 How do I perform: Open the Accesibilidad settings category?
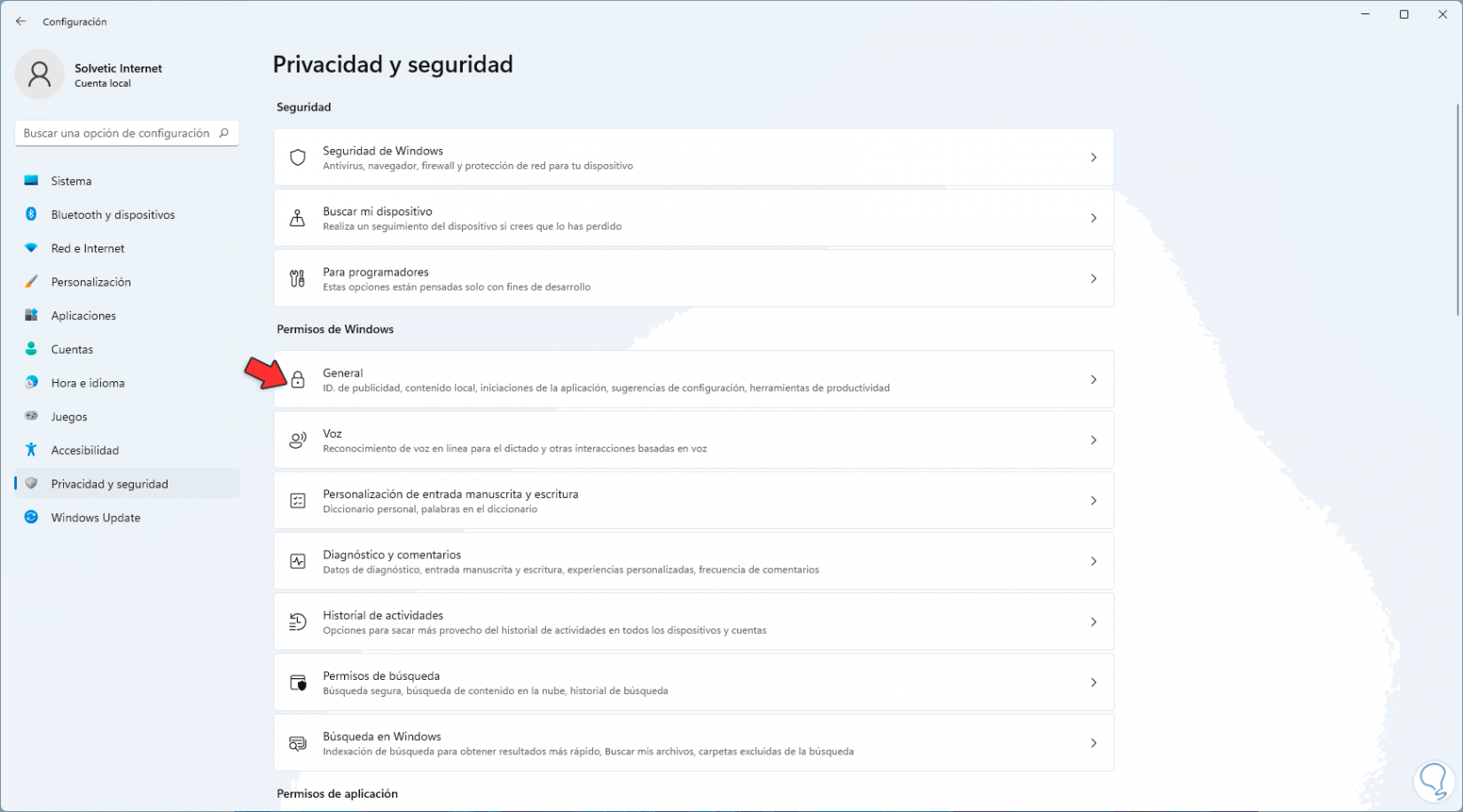[x=85, y=450]
